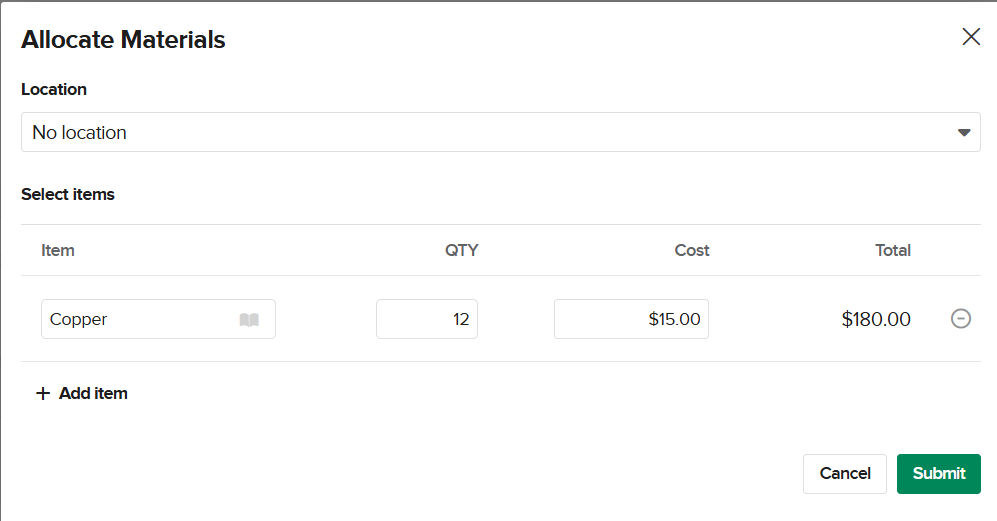Click the Total column header
Screen dimensions: 997x521
coord(893,250)
